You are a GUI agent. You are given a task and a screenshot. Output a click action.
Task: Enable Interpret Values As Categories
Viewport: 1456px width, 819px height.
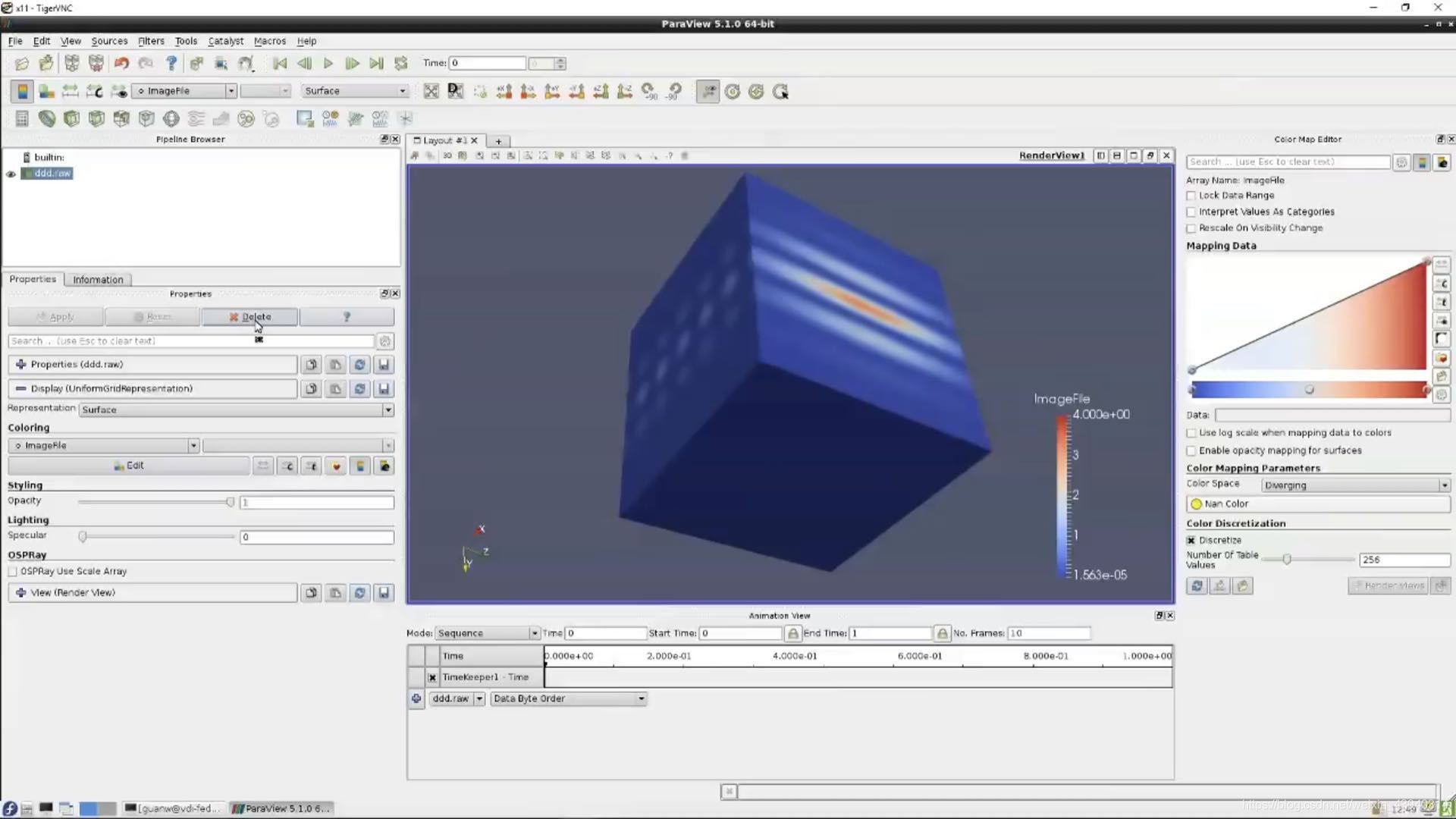click(x=1191, y=212)
